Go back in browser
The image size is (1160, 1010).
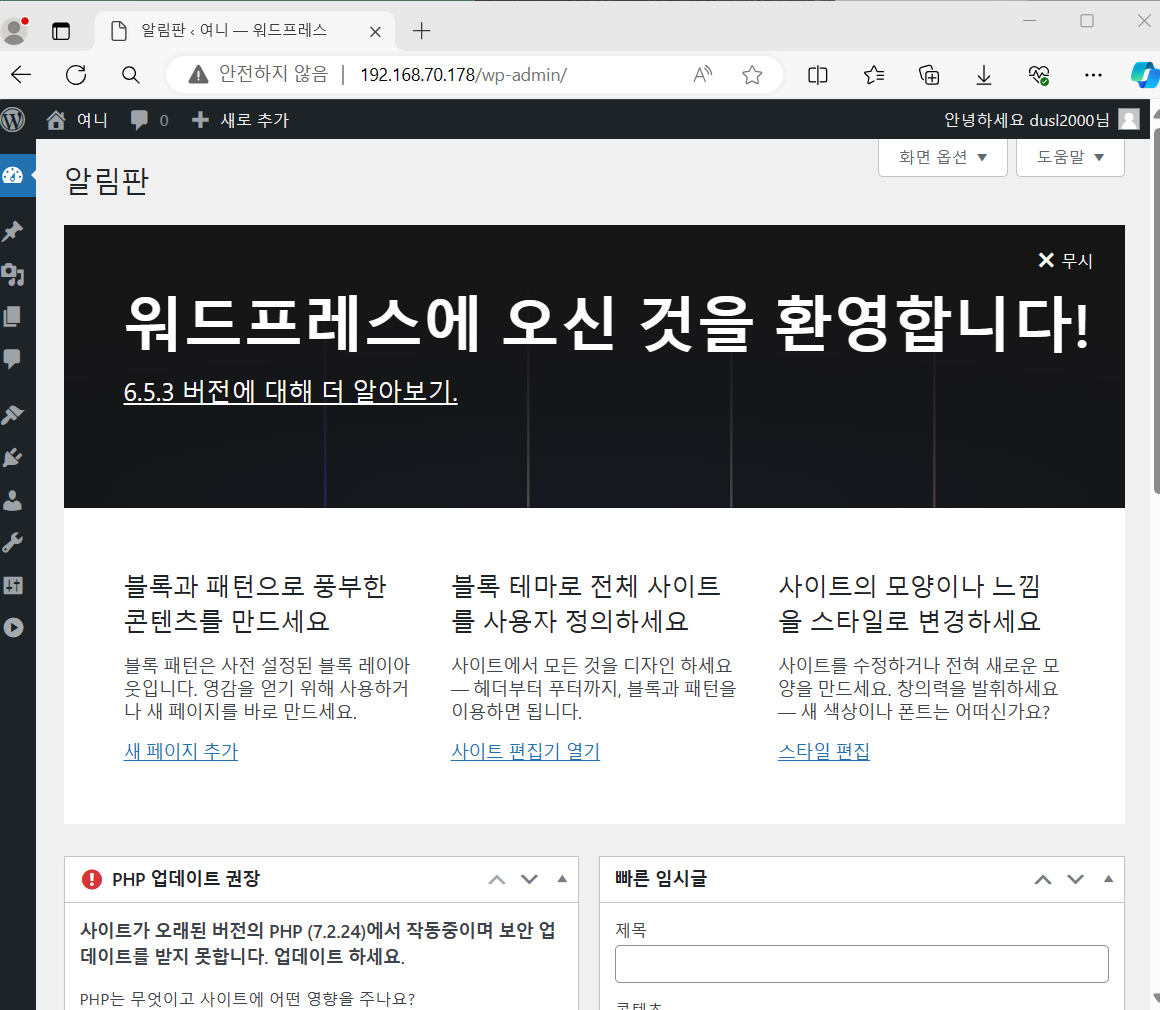21,75
